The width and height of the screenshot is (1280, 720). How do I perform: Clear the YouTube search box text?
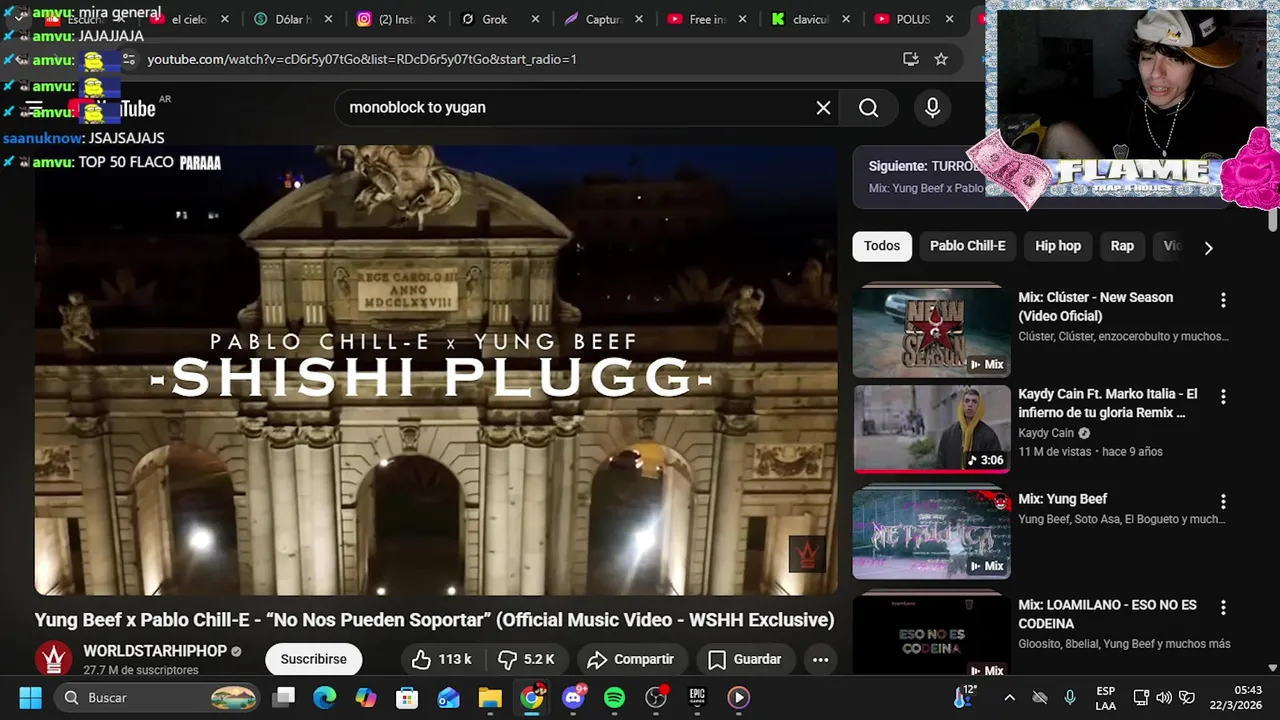coord(823,108)
